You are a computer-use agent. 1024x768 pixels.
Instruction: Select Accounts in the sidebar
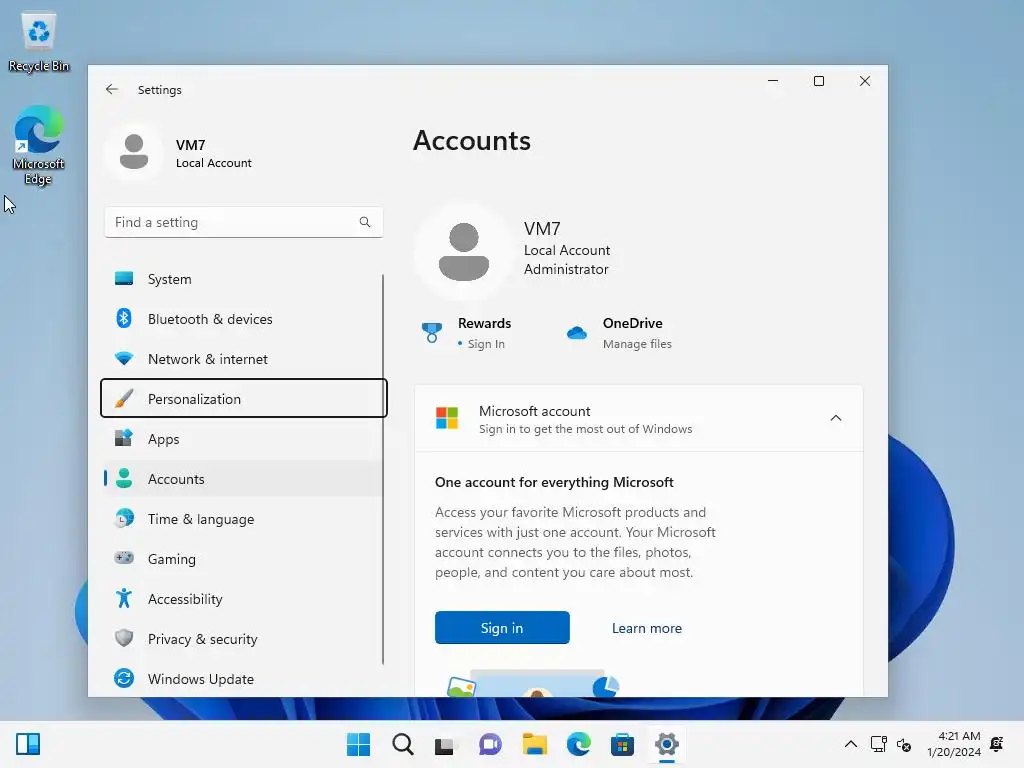tap(243, 479)
